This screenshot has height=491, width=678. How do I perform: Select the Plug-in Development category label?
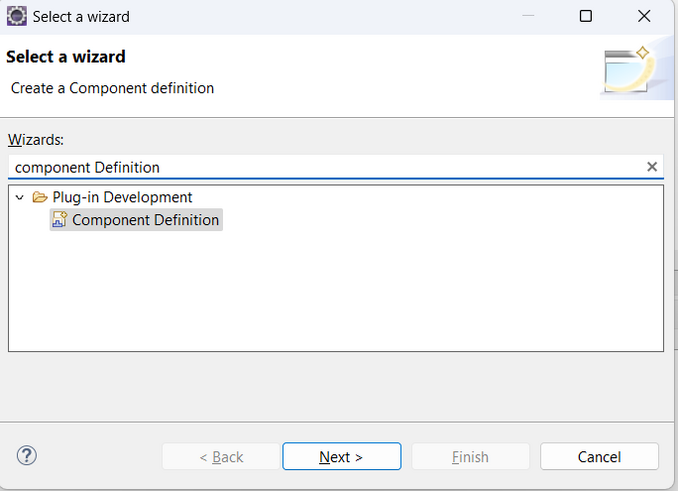click(x=122, y=197)
